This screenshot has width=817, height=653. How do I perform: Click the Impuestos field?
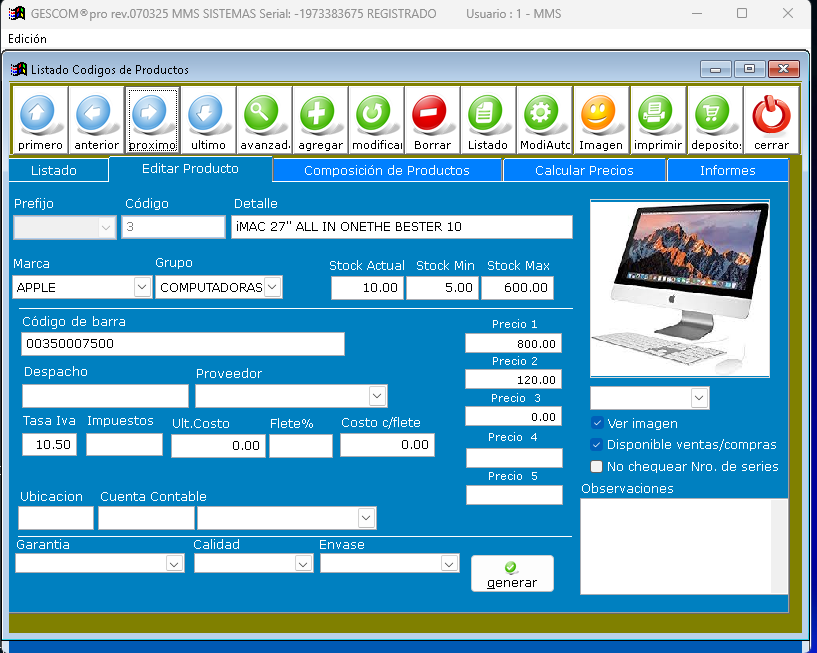[x=125, y=445]
